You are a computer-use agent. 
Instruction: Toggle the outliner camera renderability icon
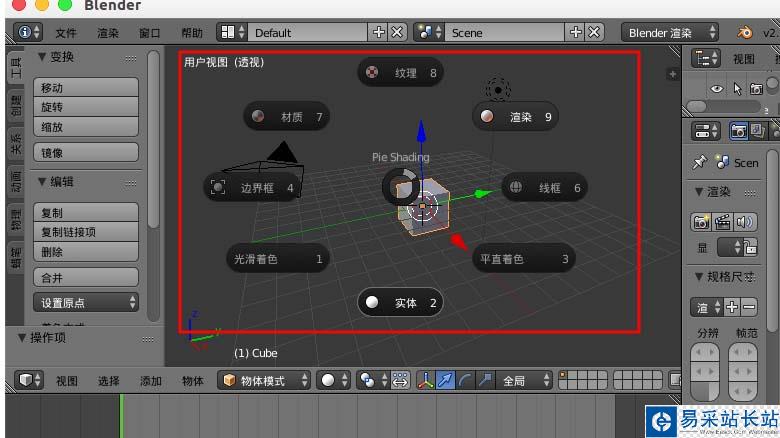tap(757, 89)
